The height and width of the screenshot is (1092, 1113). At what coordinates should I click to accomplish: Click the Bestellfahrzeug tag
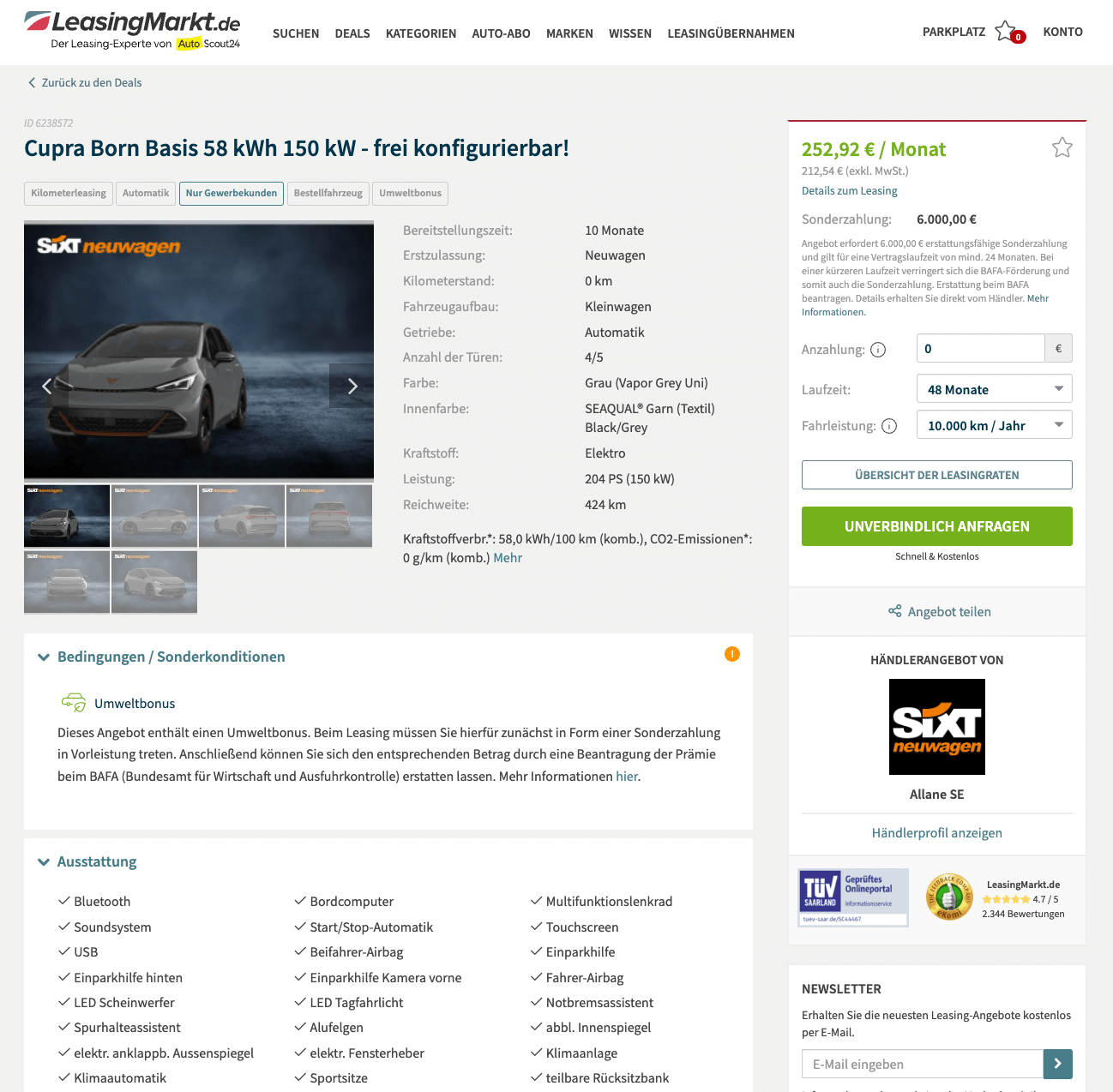[x=328, y=193]
